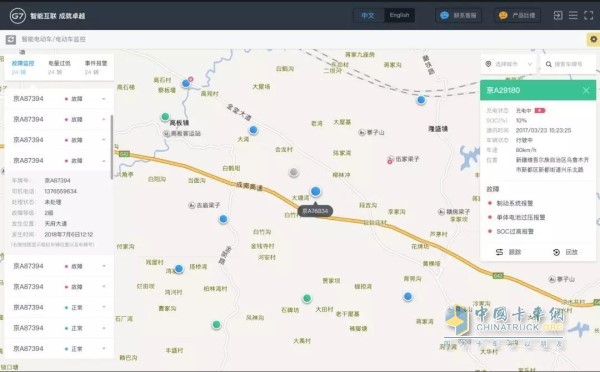Image resolution: width=600 pixels, height=372 pixels.
Task: Click the 隆盛镇 town label
Action: (438, 129)
